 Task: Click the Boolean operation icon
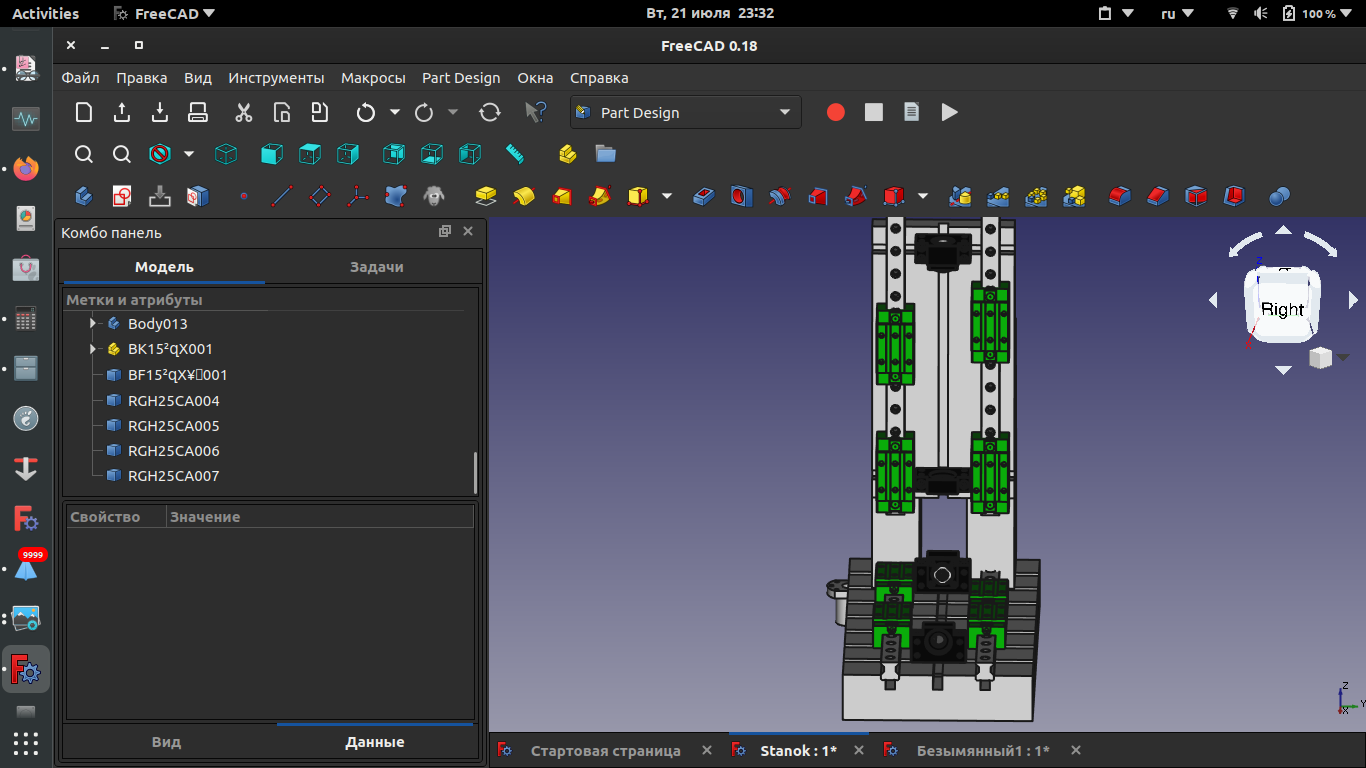pyautogui.click(x=1279, y=196)
